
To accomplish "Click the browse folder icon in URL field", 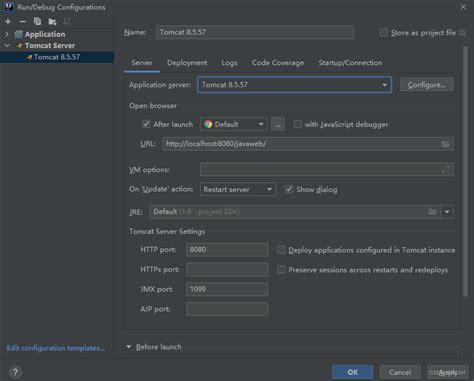I will pos(445,144).
